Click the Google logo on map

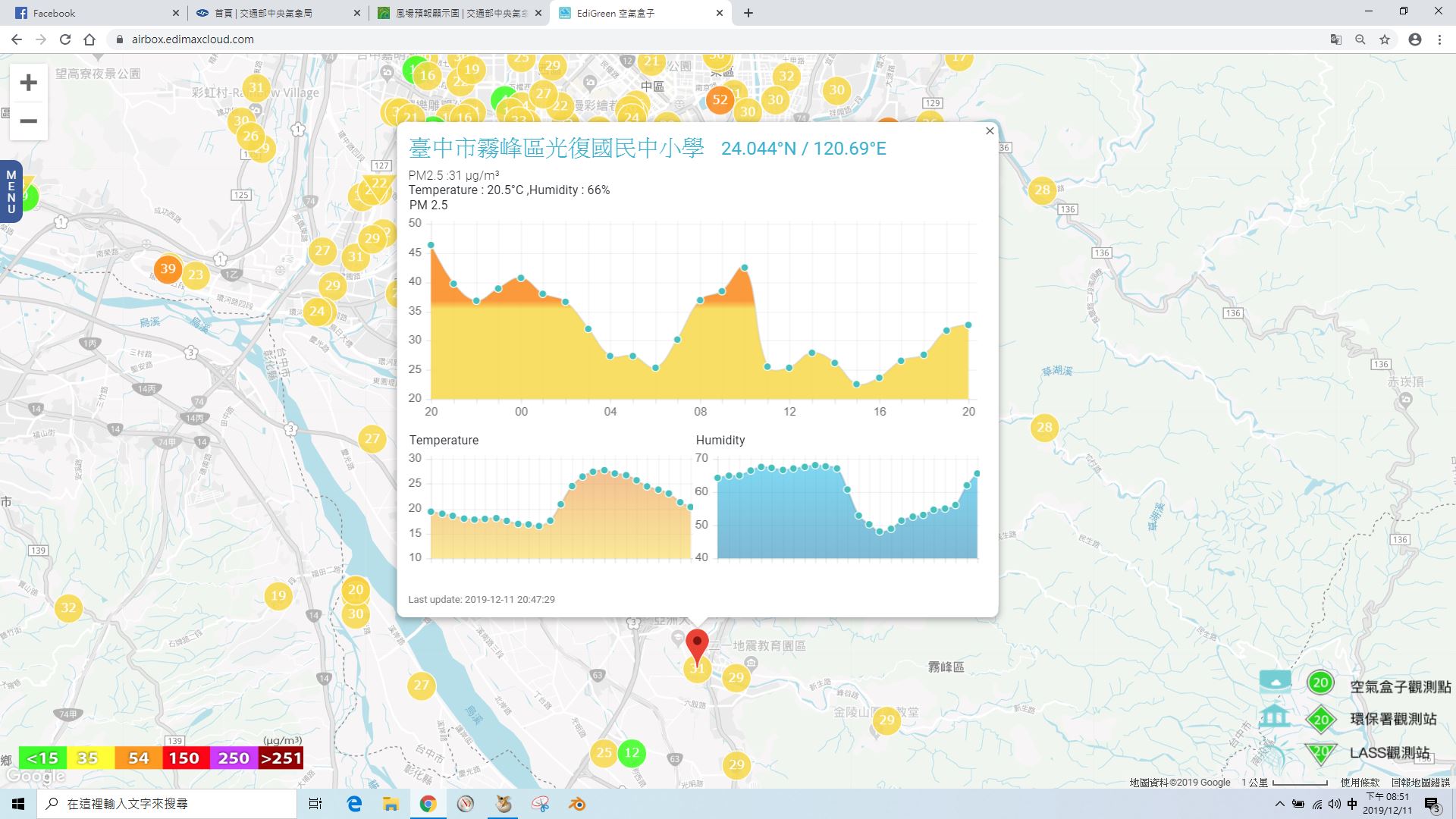point(35,777)
